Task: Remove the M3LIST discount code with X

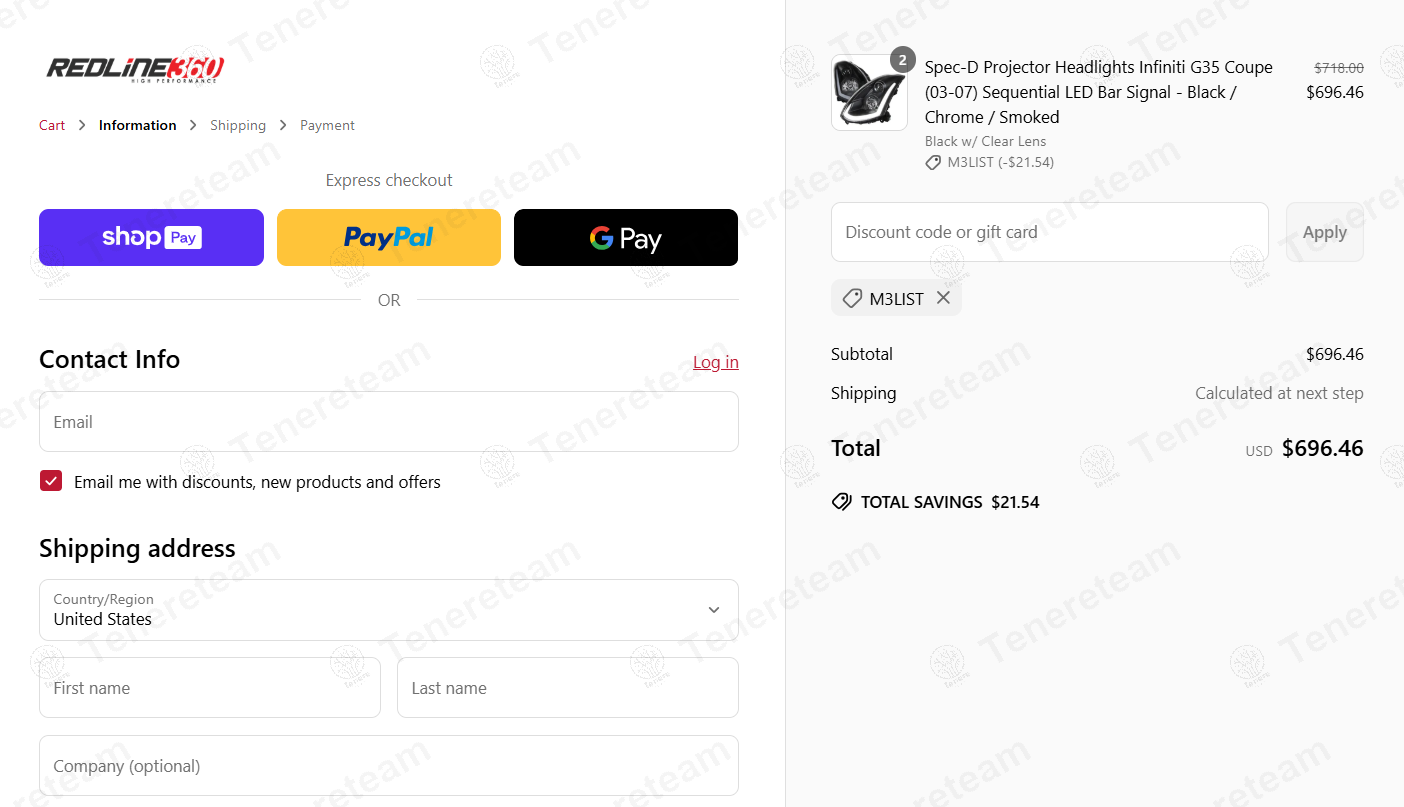Action: click(943, 298)
